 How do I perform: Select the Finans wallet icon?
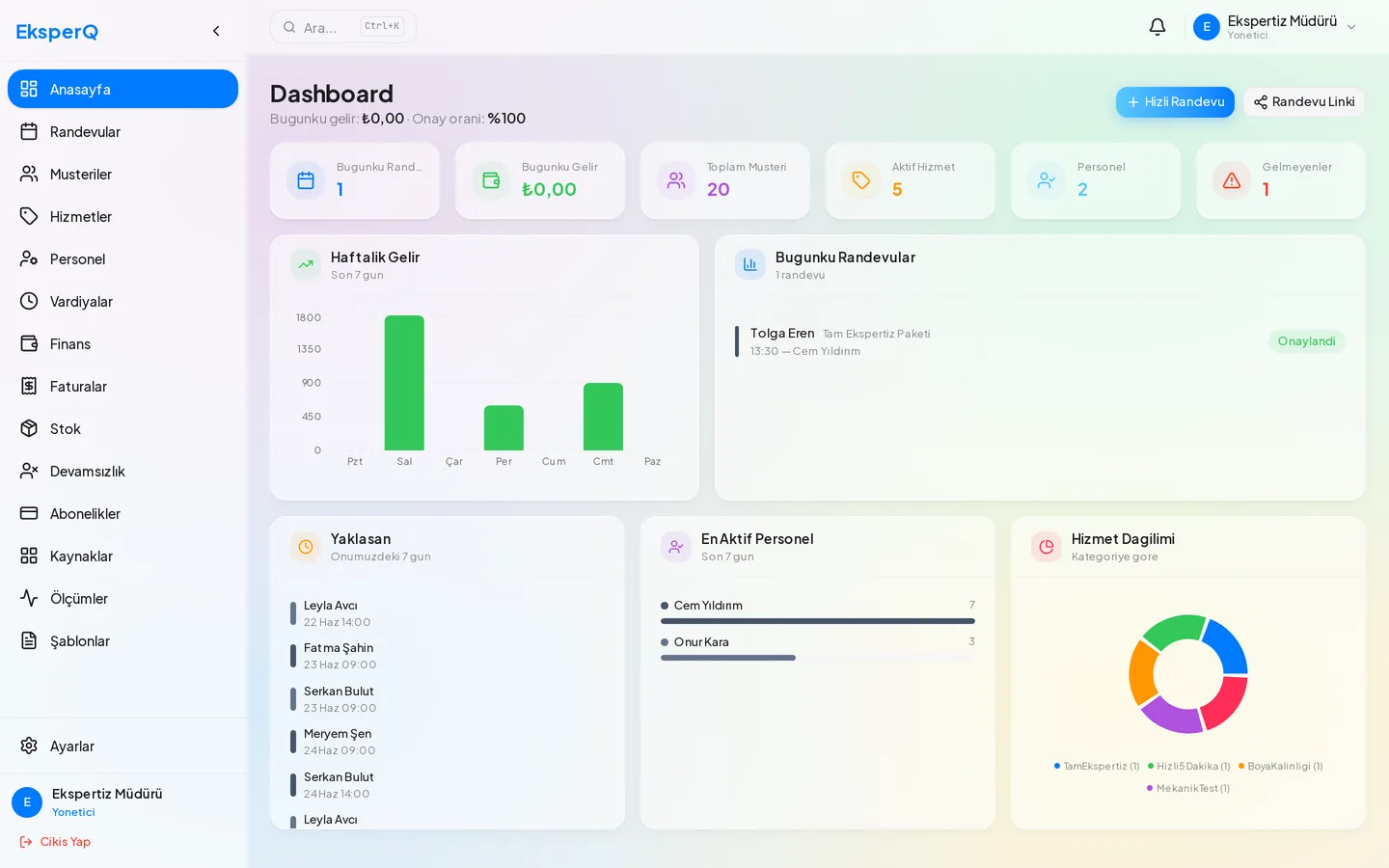click(x=29, y=343)
